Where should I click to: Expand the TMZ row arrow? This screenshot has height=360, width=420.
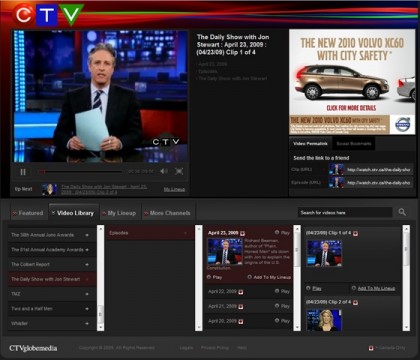(87, 294)
